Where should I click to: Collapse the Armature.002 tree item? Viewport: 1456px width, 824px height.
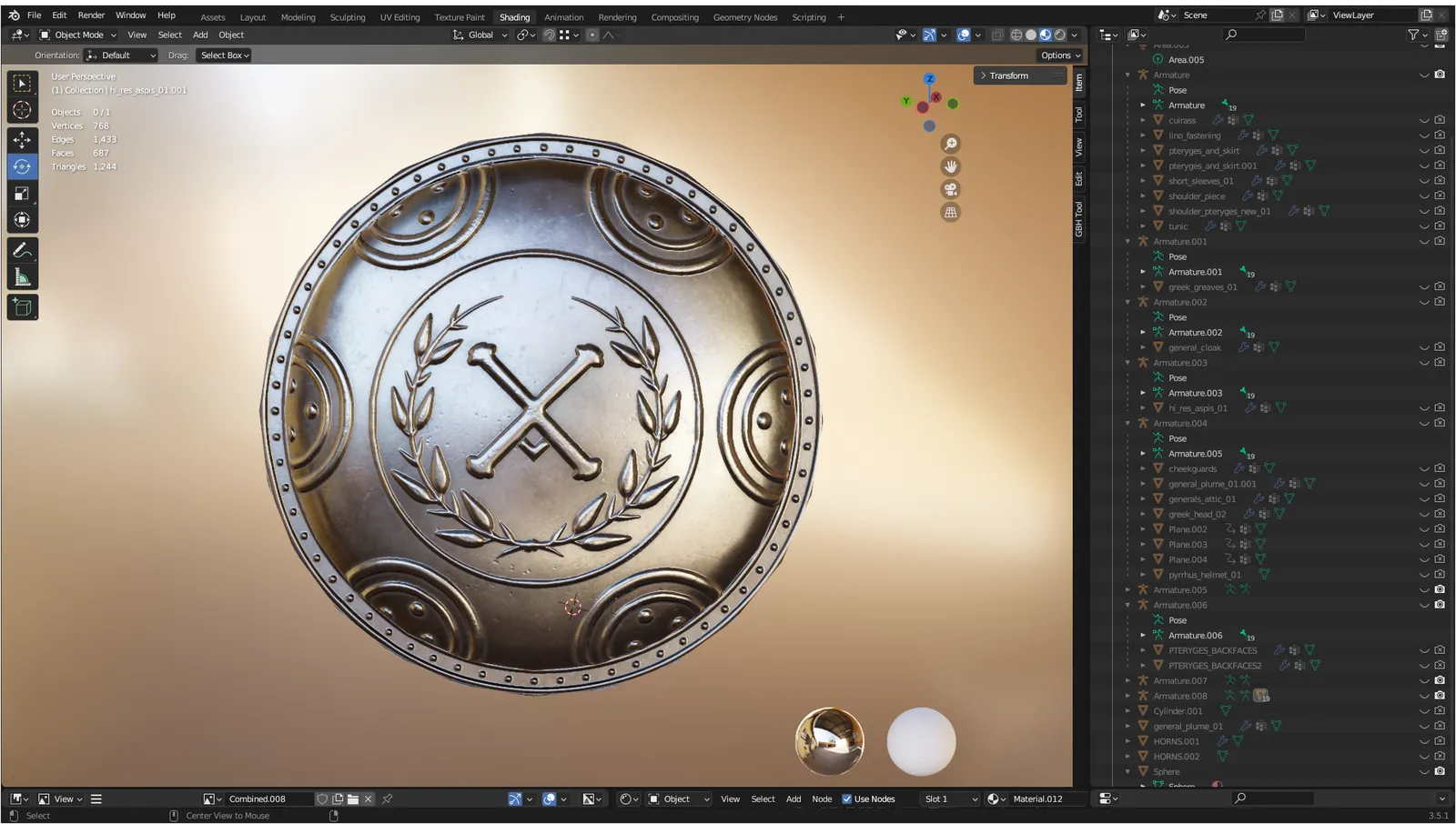point(1128,302)
